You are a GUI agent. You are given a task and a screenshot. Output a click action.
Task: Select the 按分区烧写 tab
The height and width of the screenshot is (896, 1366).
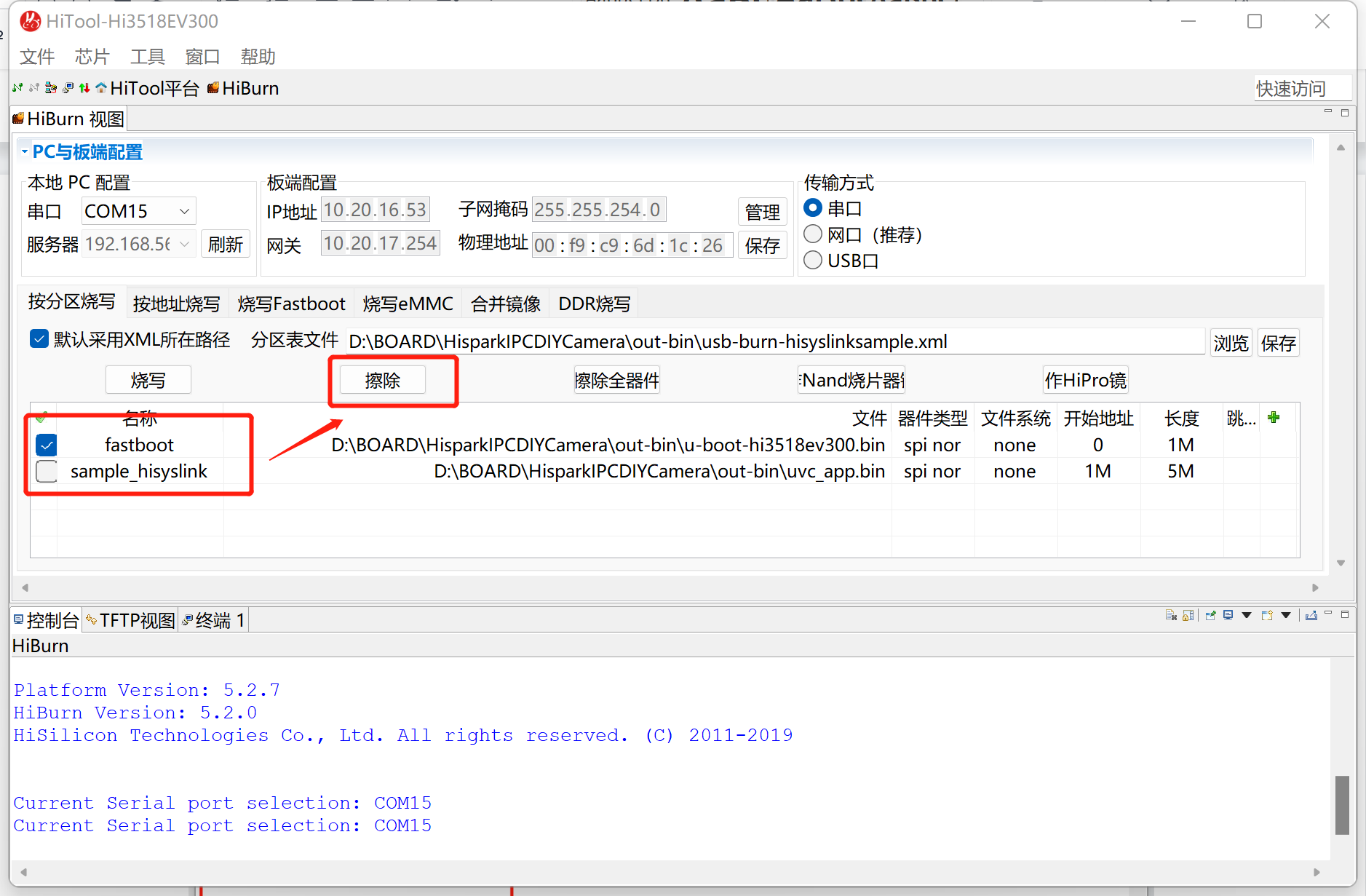(x=72, y=301)
